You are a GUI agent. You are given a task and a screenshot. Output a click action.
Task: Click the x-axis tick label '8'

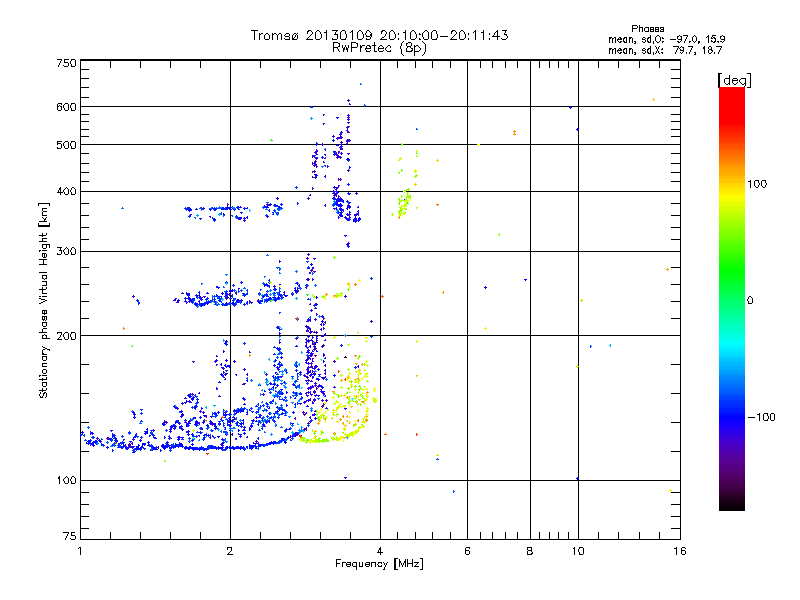click(530, 551)
